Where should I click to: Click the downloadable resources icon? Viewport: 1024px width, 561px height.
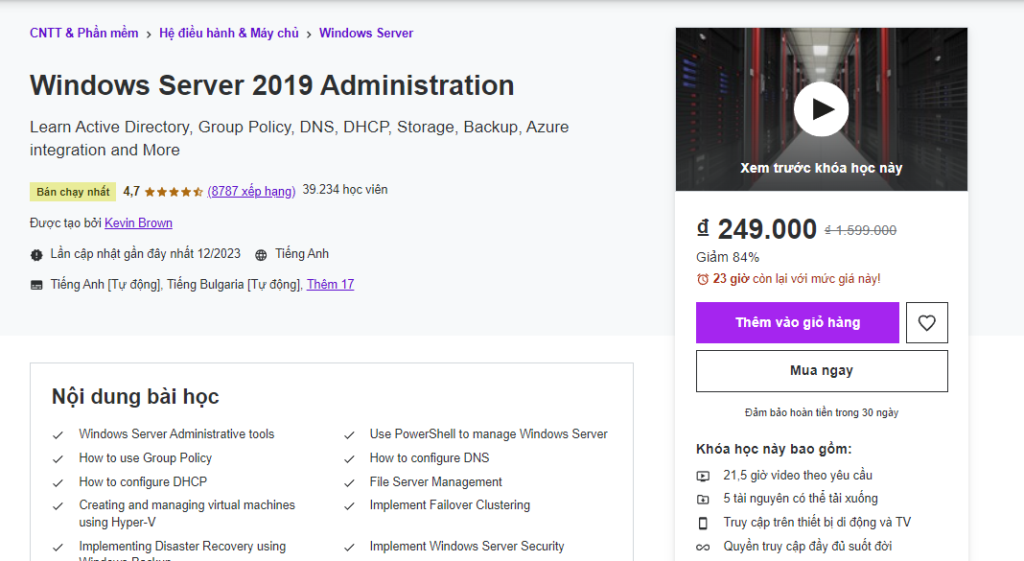point(703,499)
